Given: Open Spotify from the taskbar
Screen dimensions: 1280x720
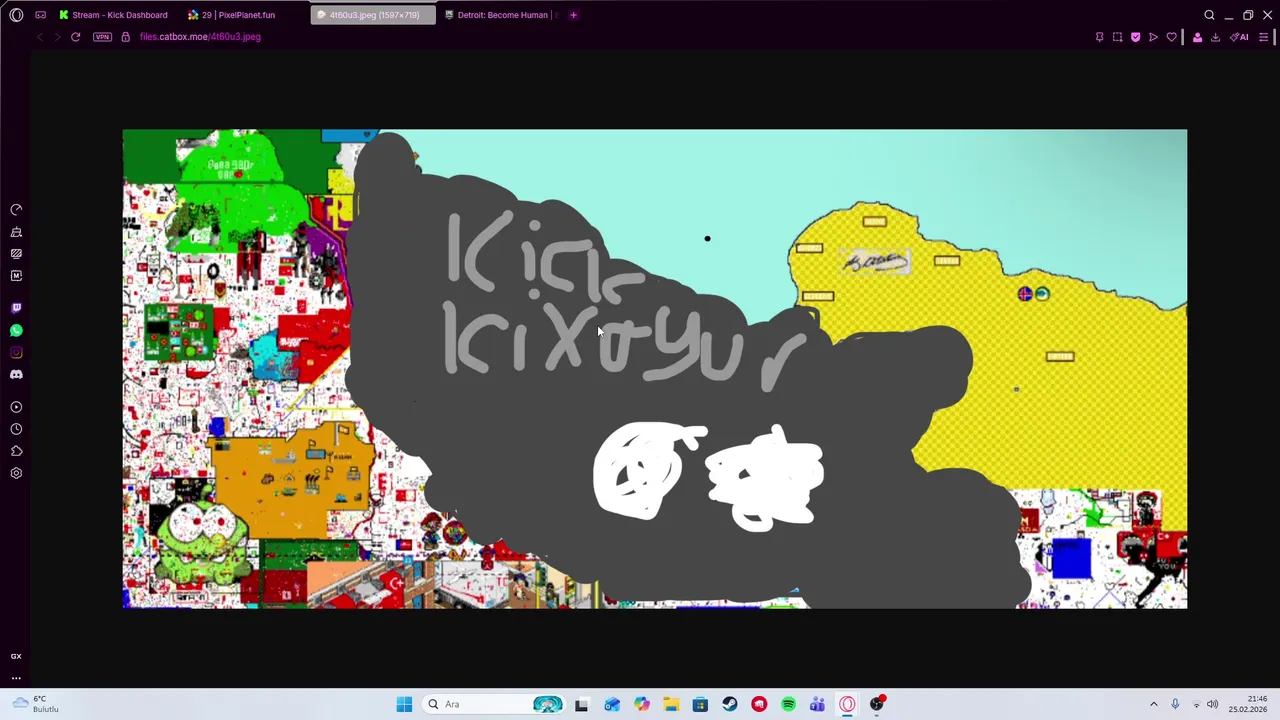Looking at the screenshot, I should tap(788, 704).
